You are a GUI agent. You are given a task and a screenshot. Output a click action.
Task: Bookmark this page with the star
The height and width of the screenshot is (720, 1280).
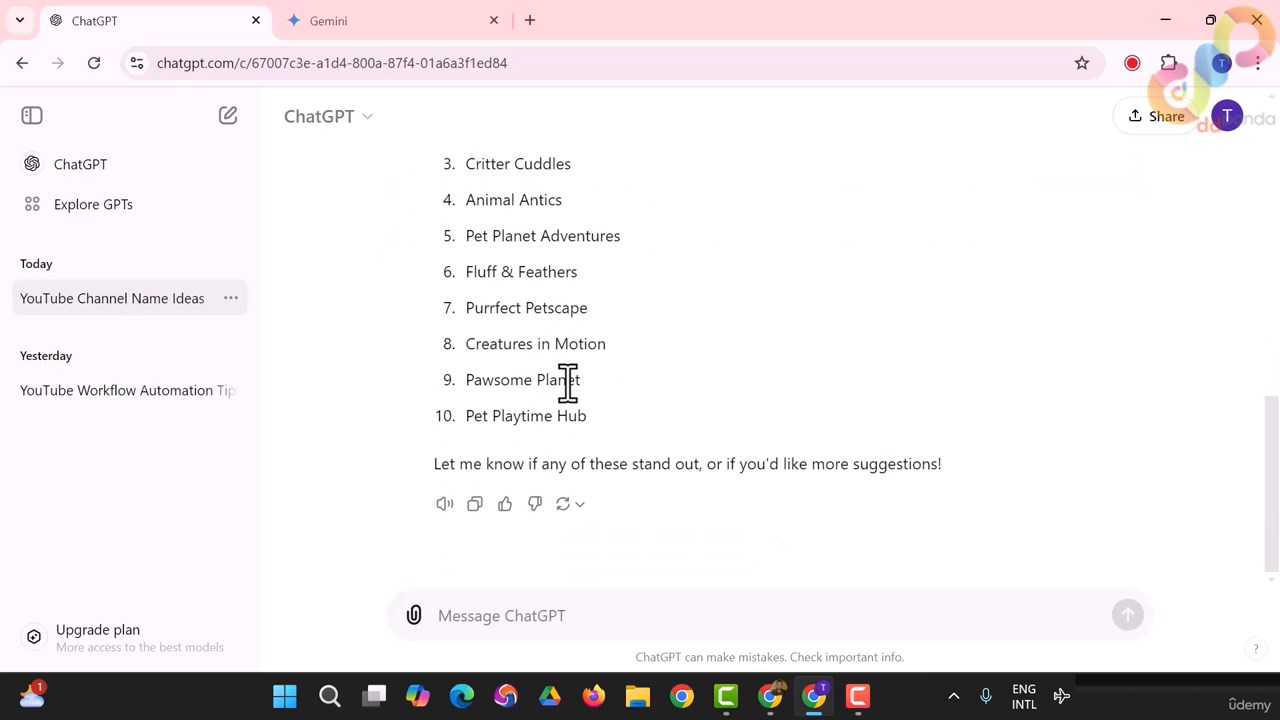pyautogui.click(x=1082, y=63)
